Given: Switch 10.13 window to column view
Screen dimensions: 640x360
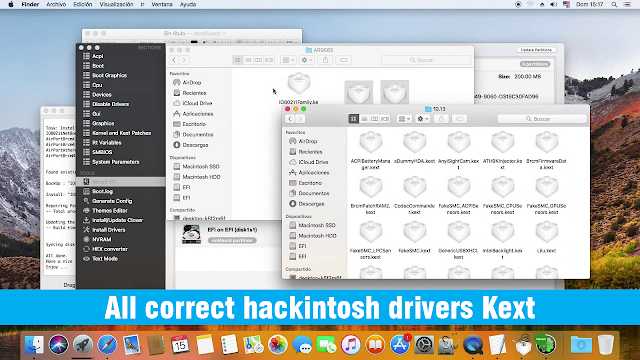Looking at the screenshot, I should tap(374, 119).
